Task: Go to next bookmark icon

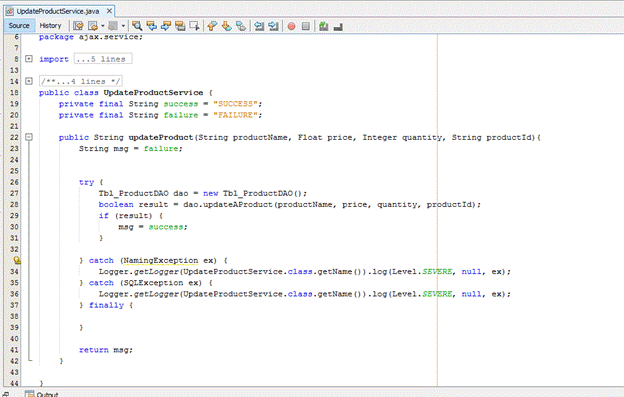Action: pos(226,26)
